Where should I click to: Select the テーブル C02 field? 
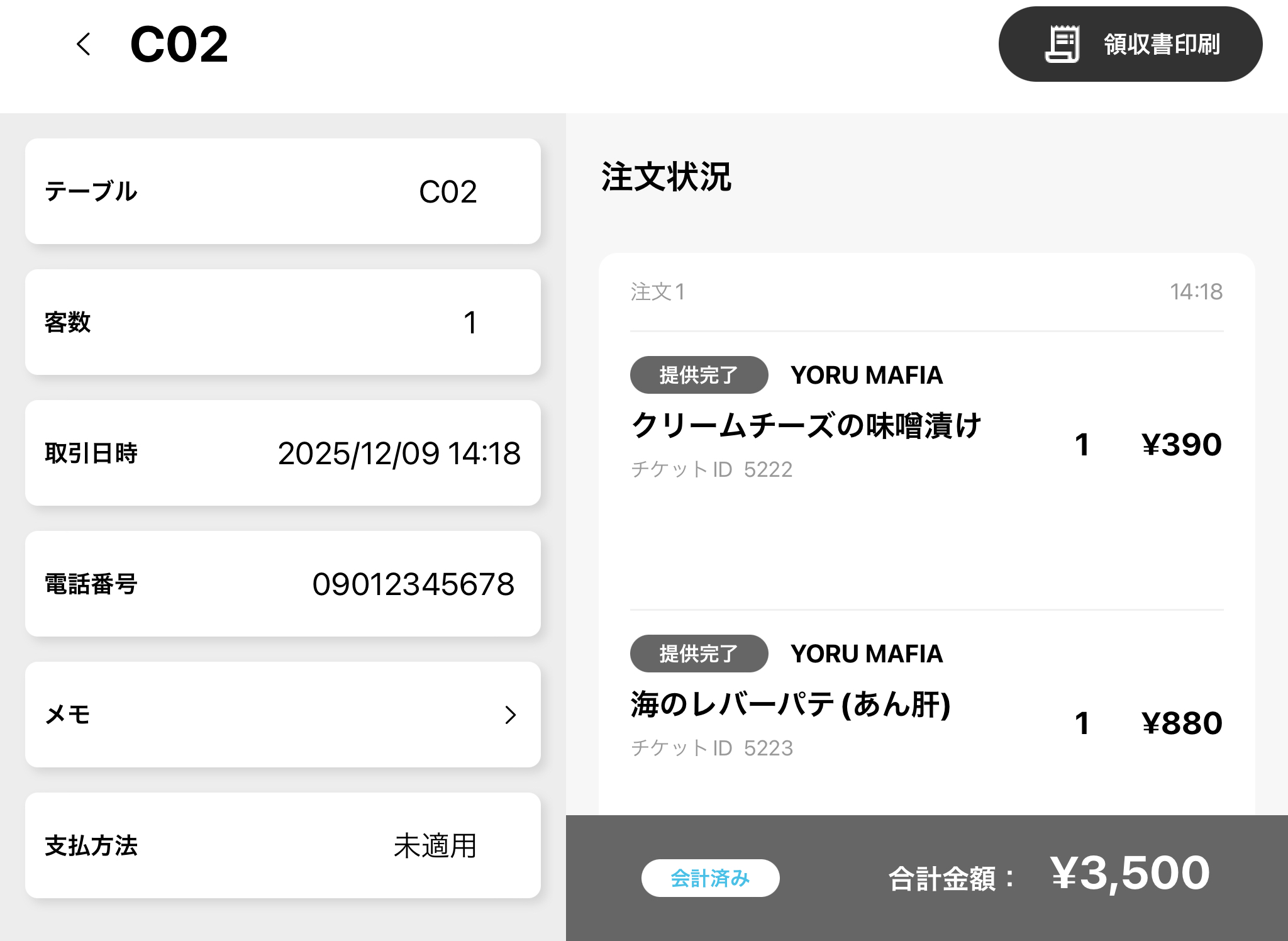click(283, 191)
